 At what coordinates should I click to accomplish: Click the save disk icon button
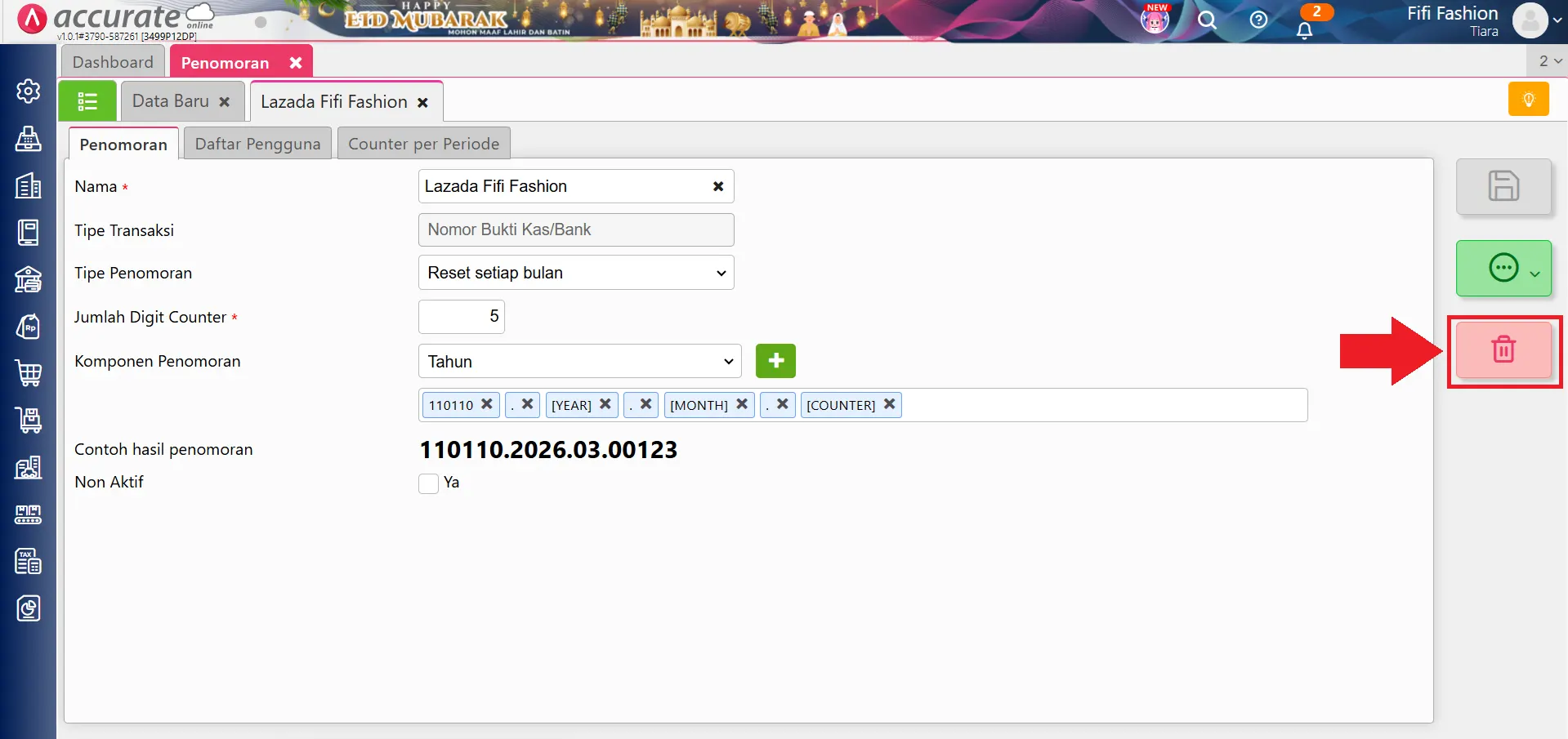coord(1503,186)
